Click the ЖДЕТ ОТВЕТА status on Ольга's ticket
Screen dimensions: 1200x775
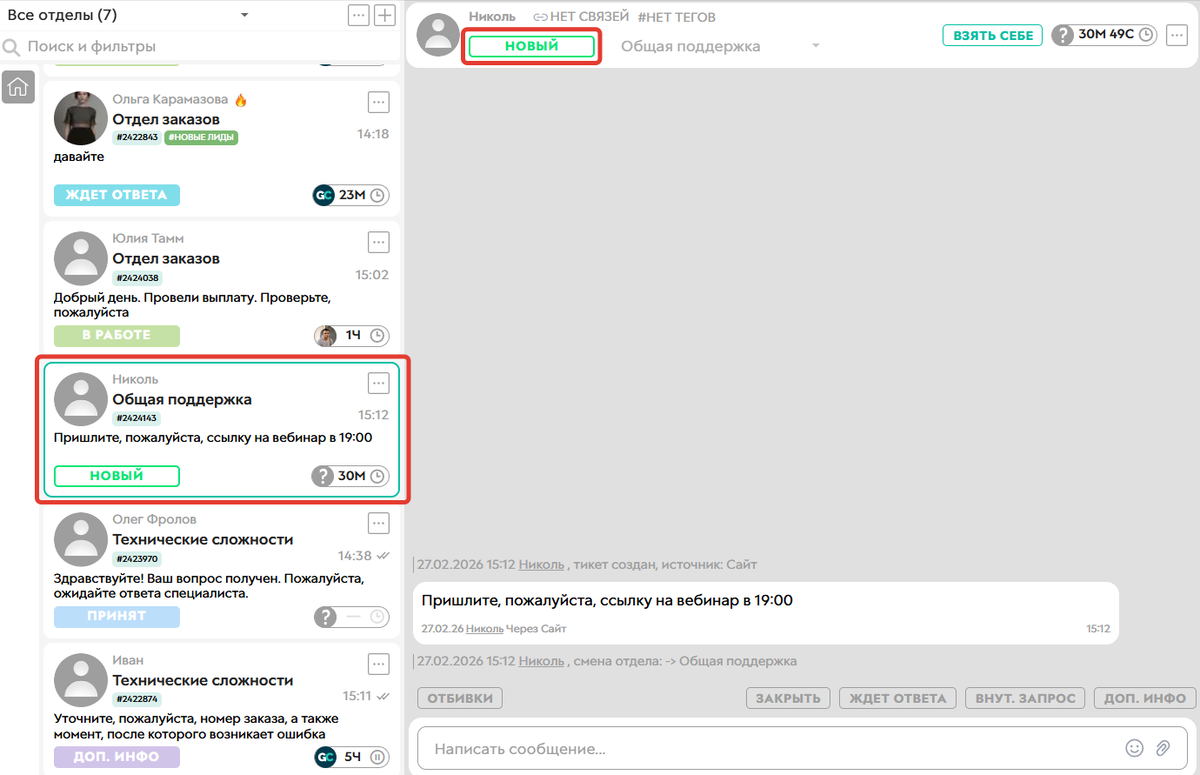[x=117, y=195]
